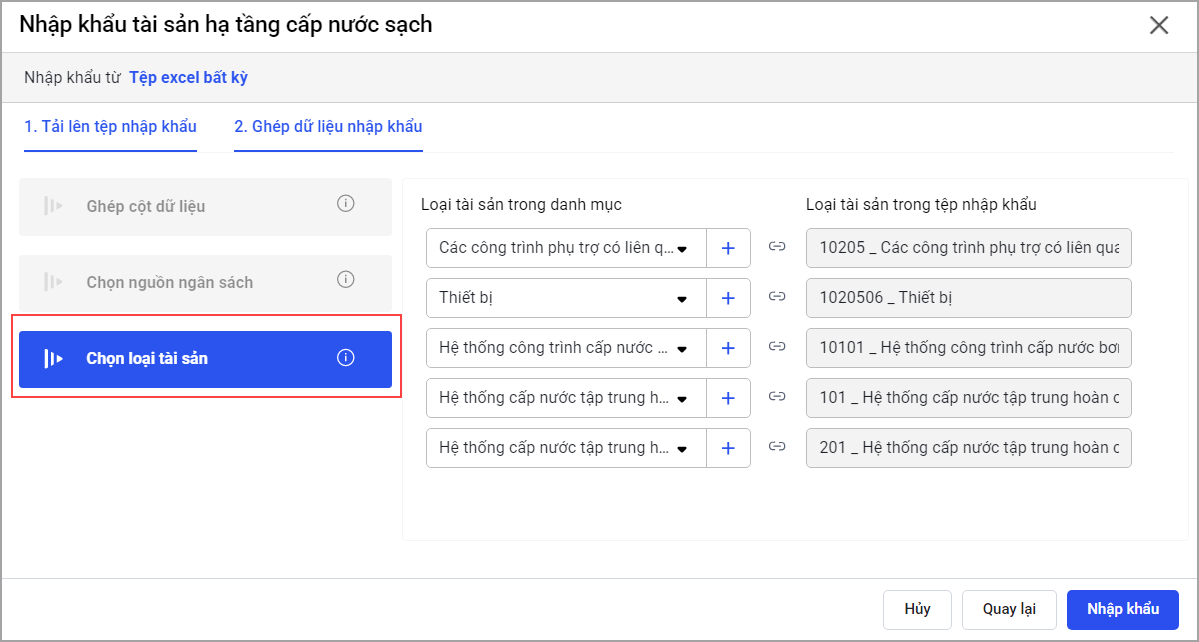Click link icon for 10101 row
1199x642 pixels.
click(777, 347)
